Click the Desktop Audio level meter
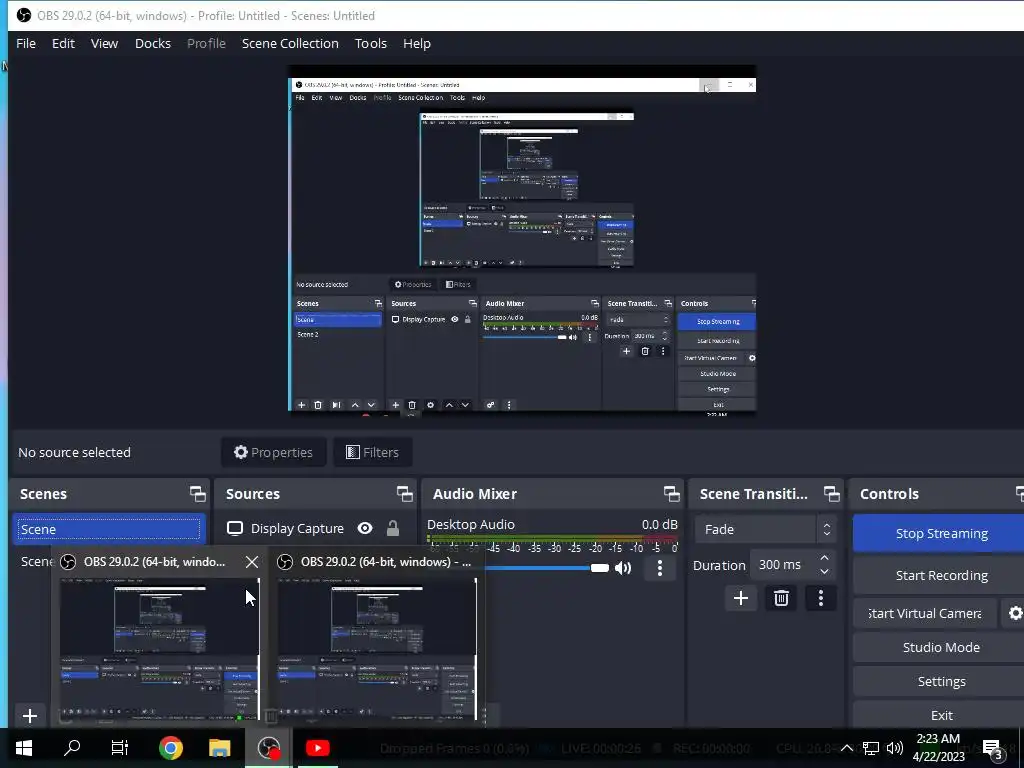 pyautogui.click(x=552, y=539)
